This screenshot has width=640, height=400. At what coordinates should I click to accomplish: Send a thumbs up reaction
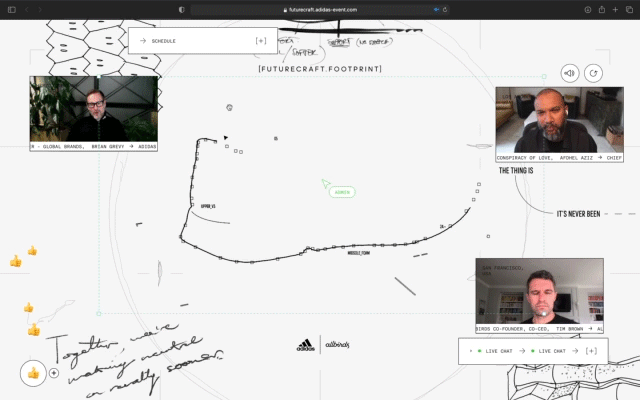(33, 373)
